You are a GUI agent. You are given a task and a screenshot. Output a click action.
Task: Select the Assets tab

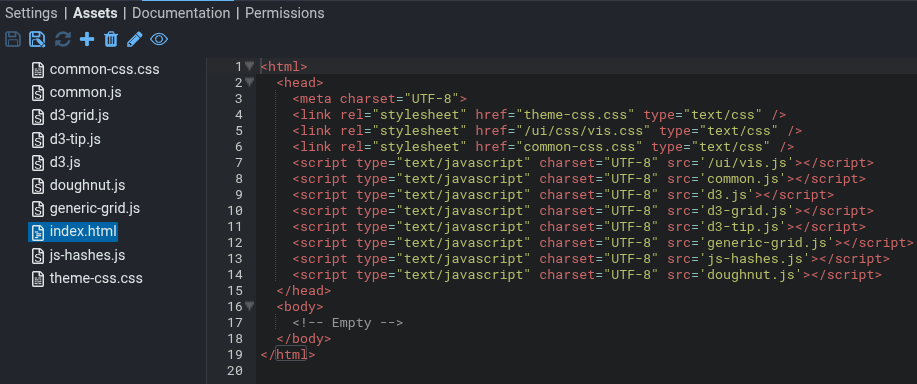(x=95, y=13)
